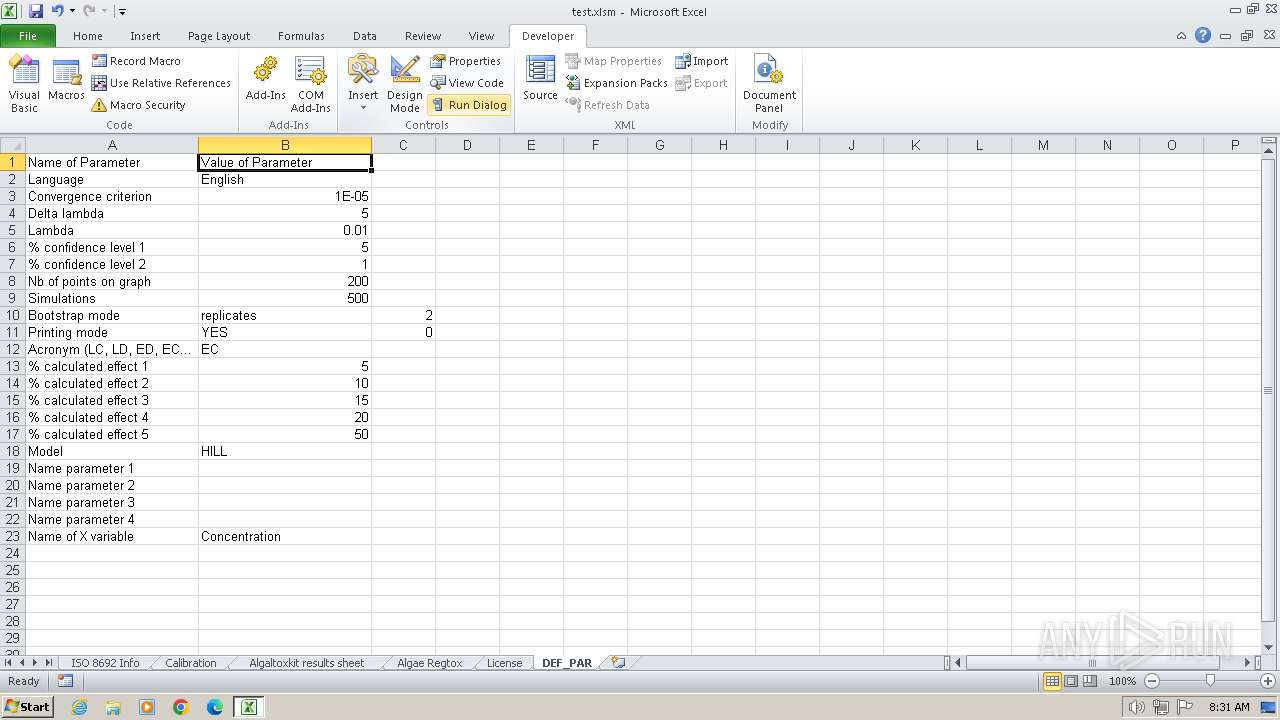Open XML Expansion Packs

point(616,83)
